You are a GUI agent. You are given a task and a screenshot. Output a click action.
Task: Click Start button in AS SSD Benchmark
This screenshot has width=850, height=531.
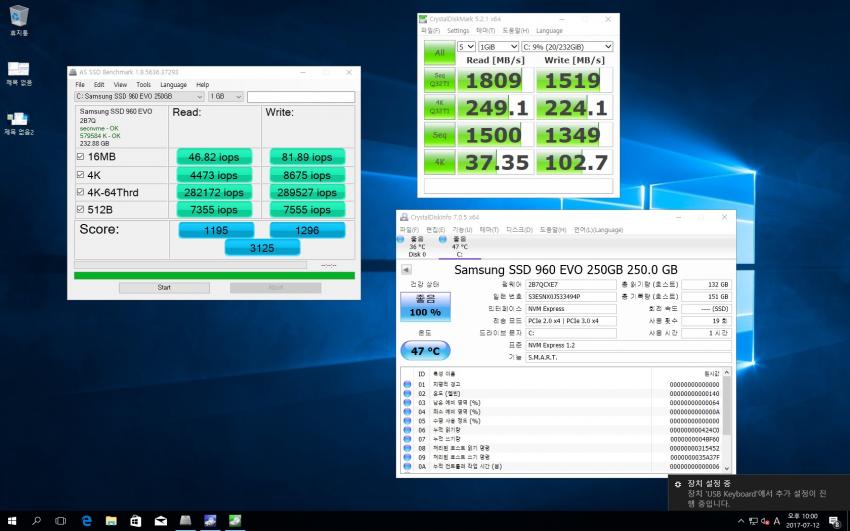(164, 287)
